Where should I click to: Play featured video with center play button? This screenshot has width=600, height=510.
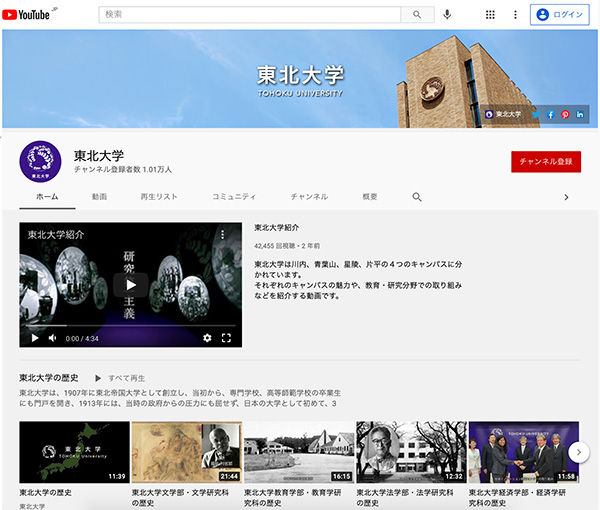coord(131,285)
